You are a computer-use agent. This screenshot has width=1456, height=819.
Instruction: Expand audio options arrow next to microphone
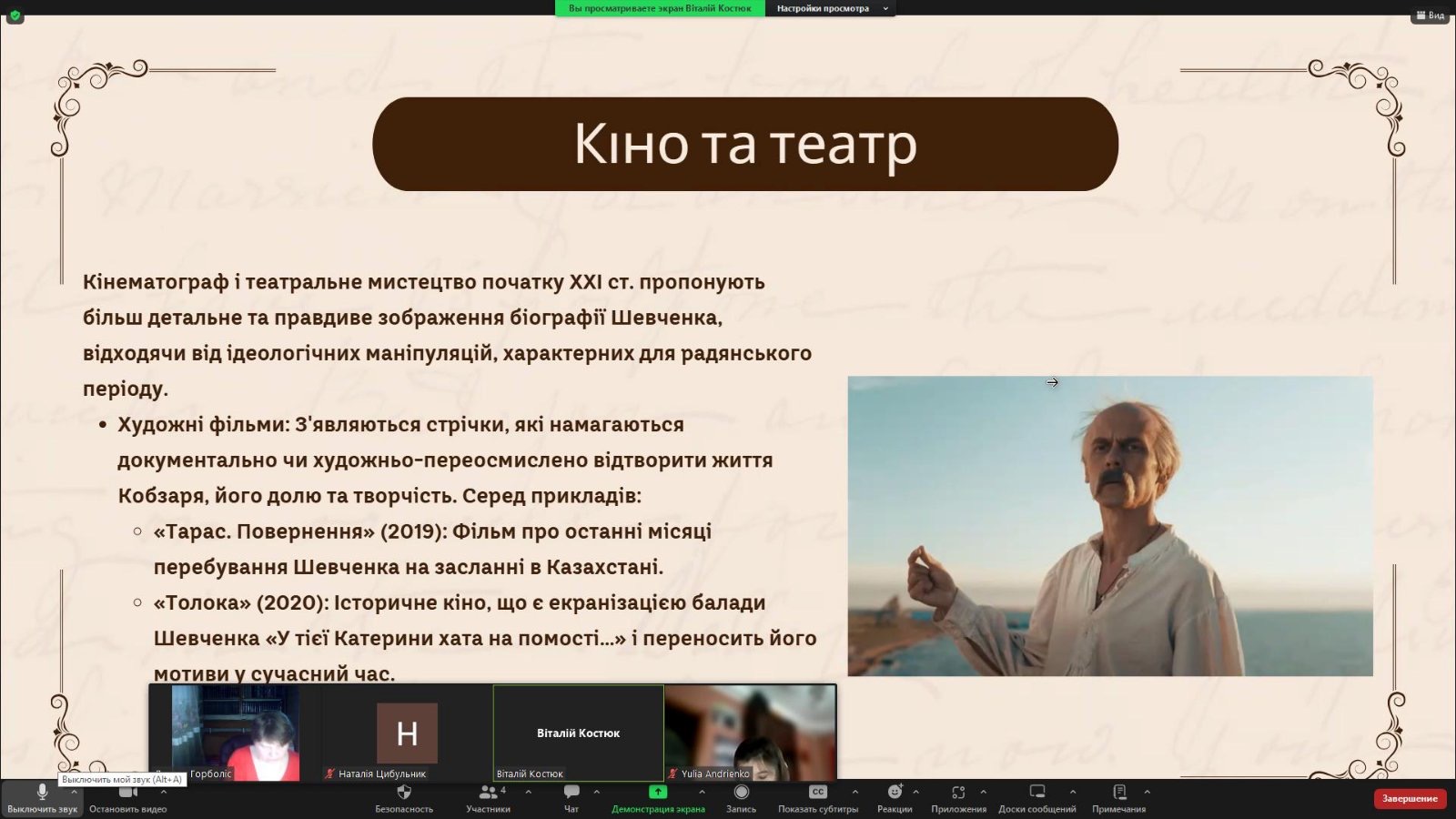click(x=75, y=792)
